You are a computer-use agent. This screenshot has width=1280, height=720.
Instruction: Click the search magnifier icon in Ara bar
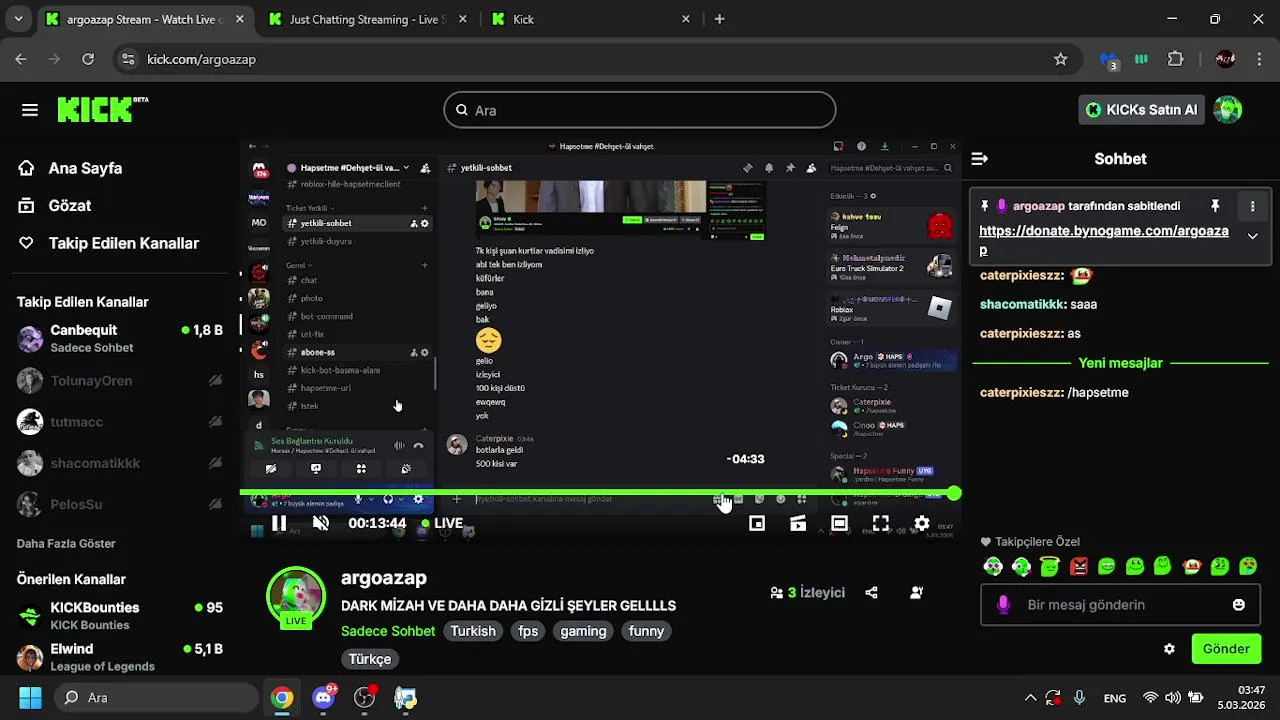click(462, 110)
